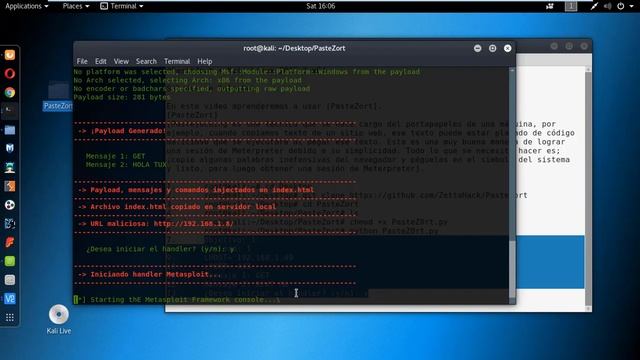Launch Google Chrome from the dock
Viewport: 640px width, 360px height.
[x=10, y=92]
